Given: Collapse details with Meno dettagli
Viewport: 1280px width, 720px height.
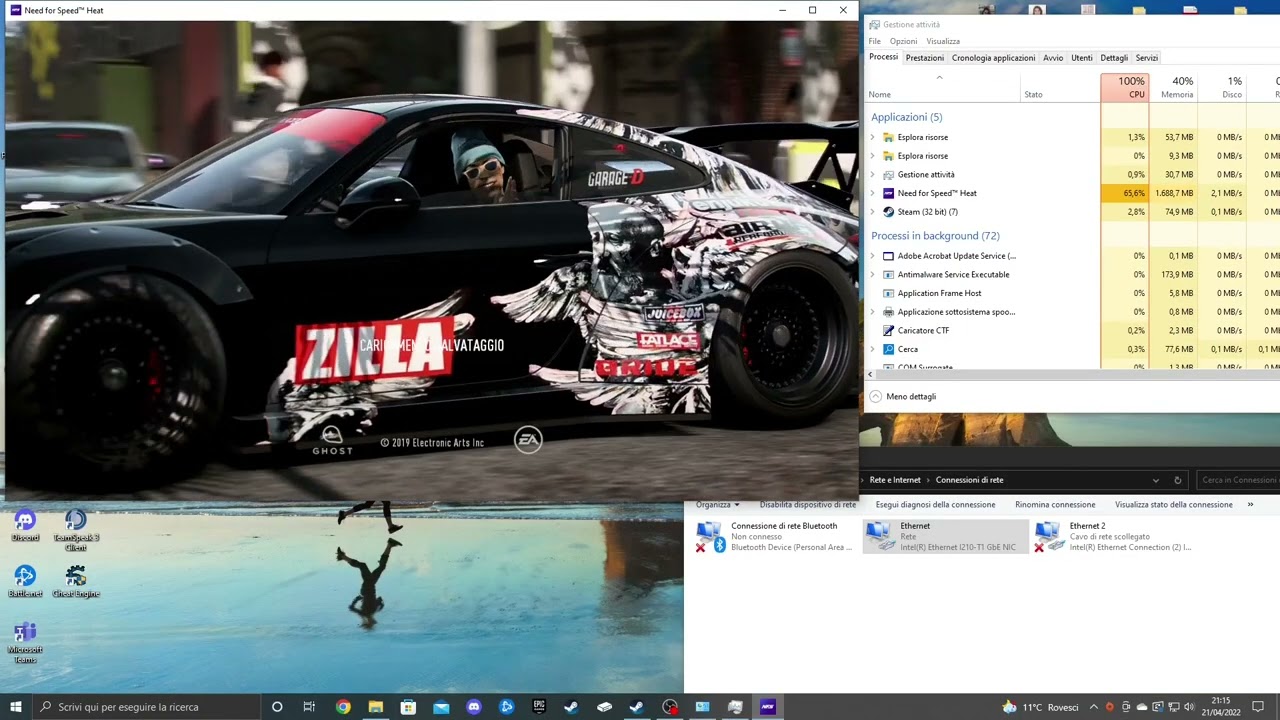Looking at the screenshot, I should pos(903,396).
